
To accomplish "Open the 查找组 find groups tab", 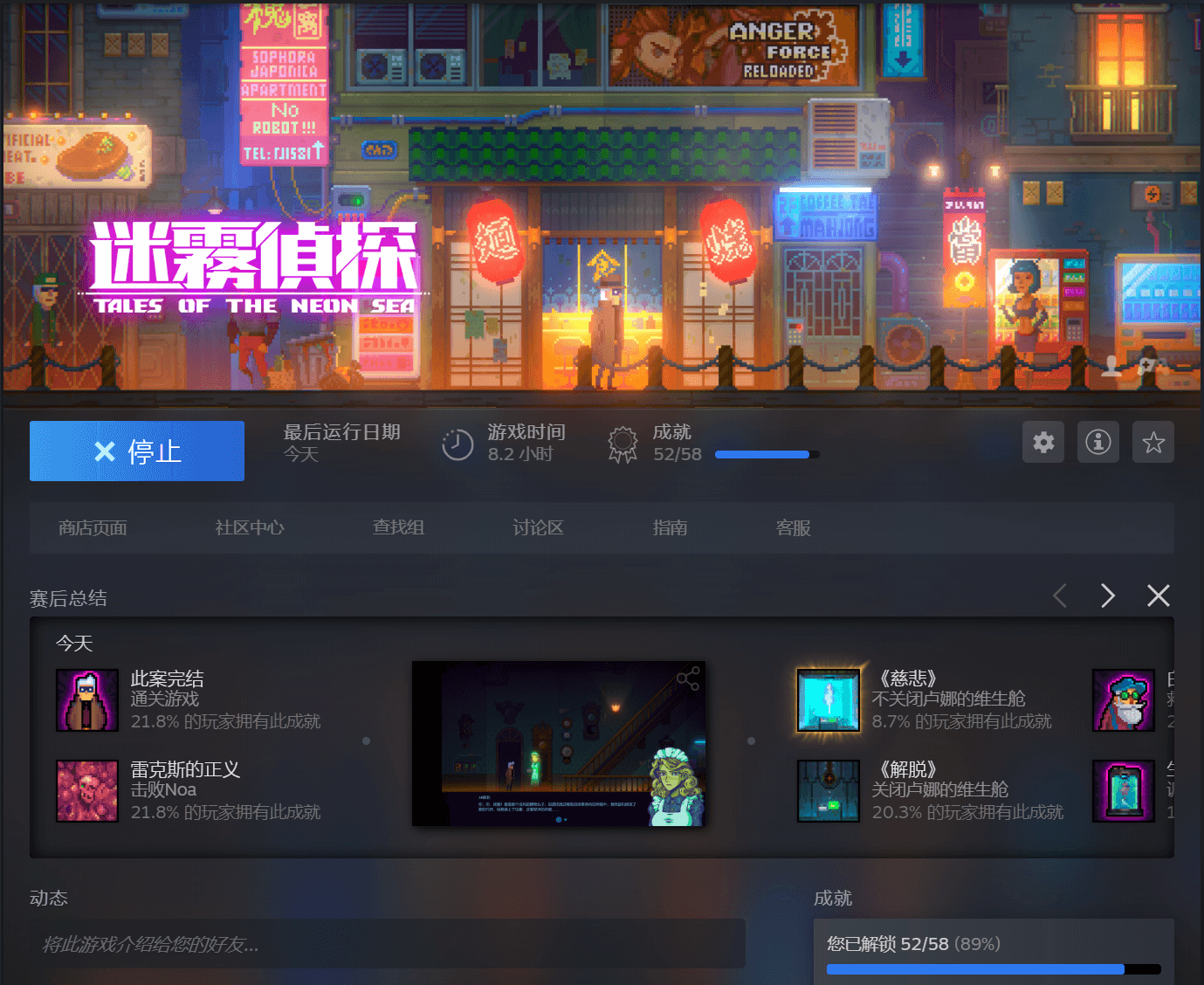I will click(x=398, y=527).
